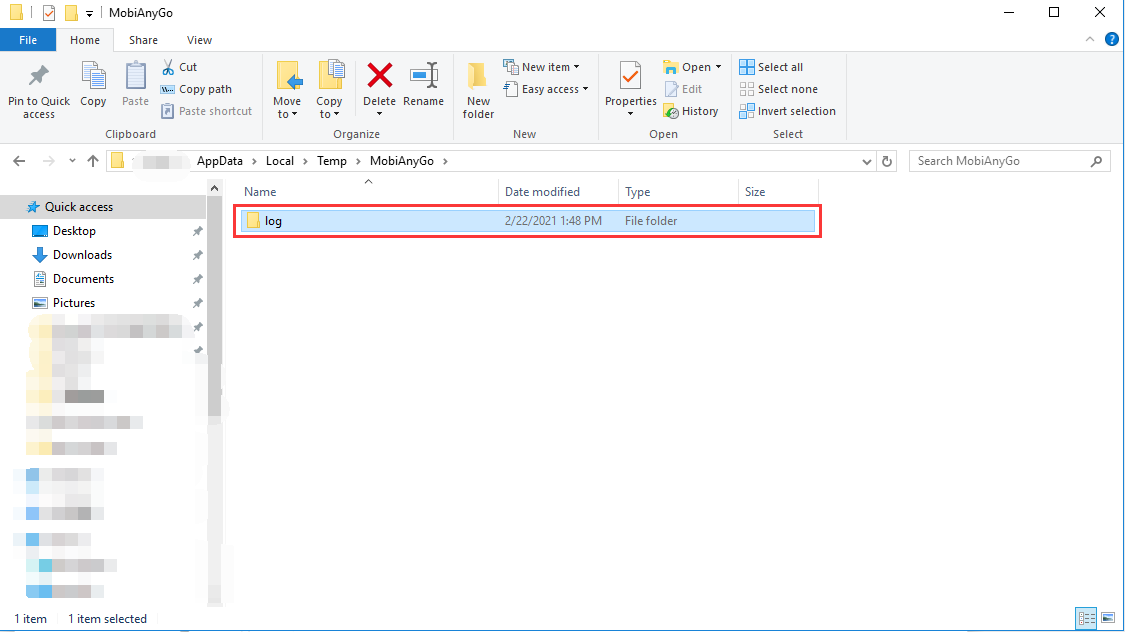This screenshot has height=632, width=1125.
Task: Select Copy path command
Action: (x=196, y=89)
